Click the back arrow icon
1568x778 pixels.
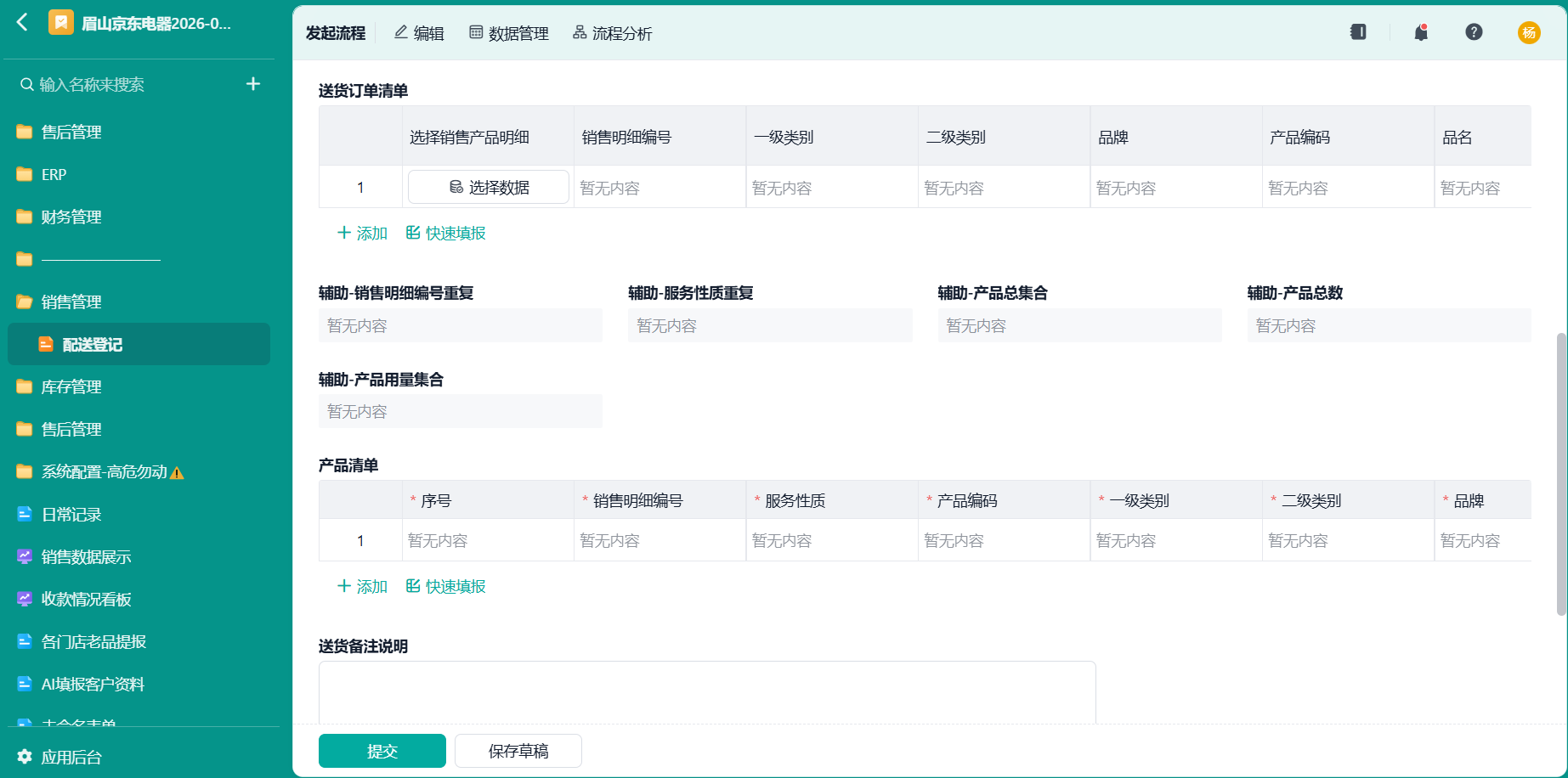pos(23,22)
